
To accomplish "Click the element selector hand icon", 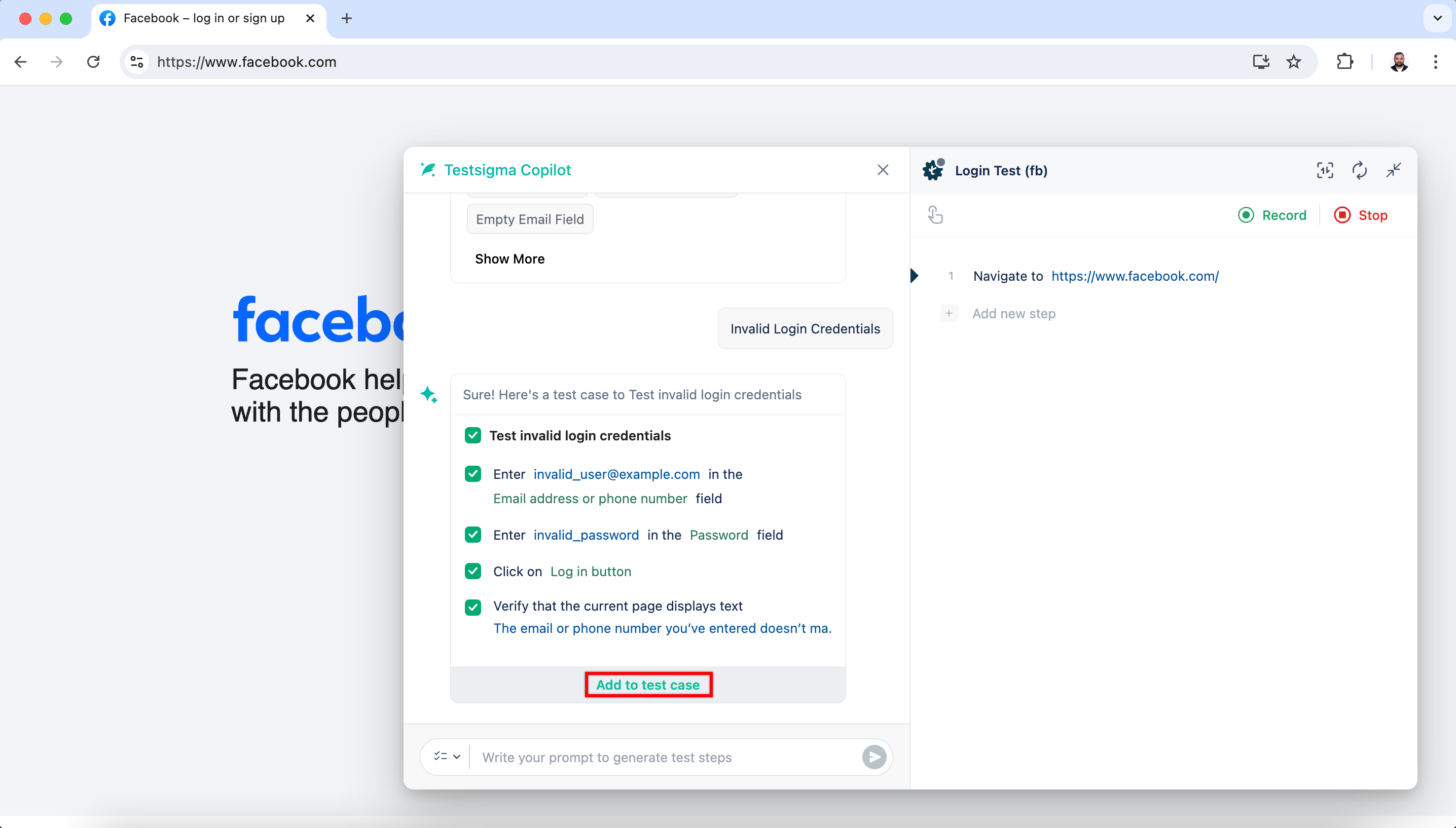I will [x=935, y=215].
